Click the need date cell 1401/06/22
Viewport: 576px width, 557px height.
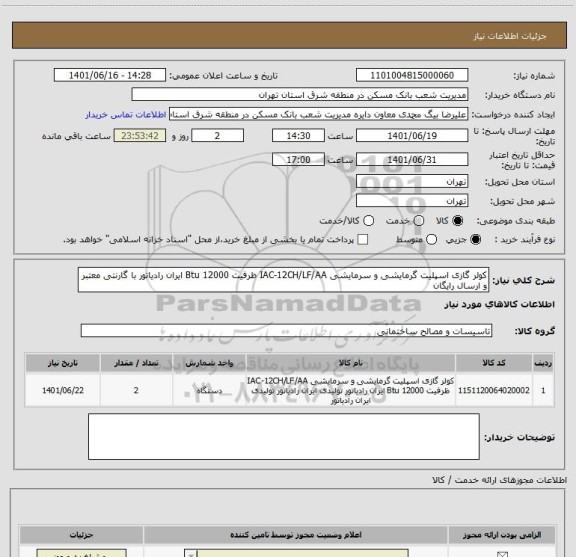coord(63,390)
